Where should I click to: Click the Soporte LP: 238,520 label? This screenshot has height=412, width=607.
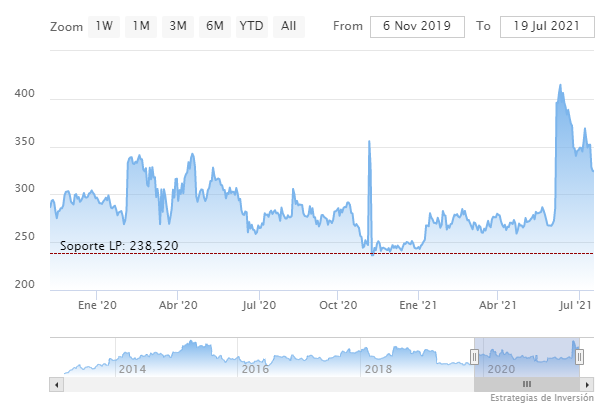coord(119,245)
